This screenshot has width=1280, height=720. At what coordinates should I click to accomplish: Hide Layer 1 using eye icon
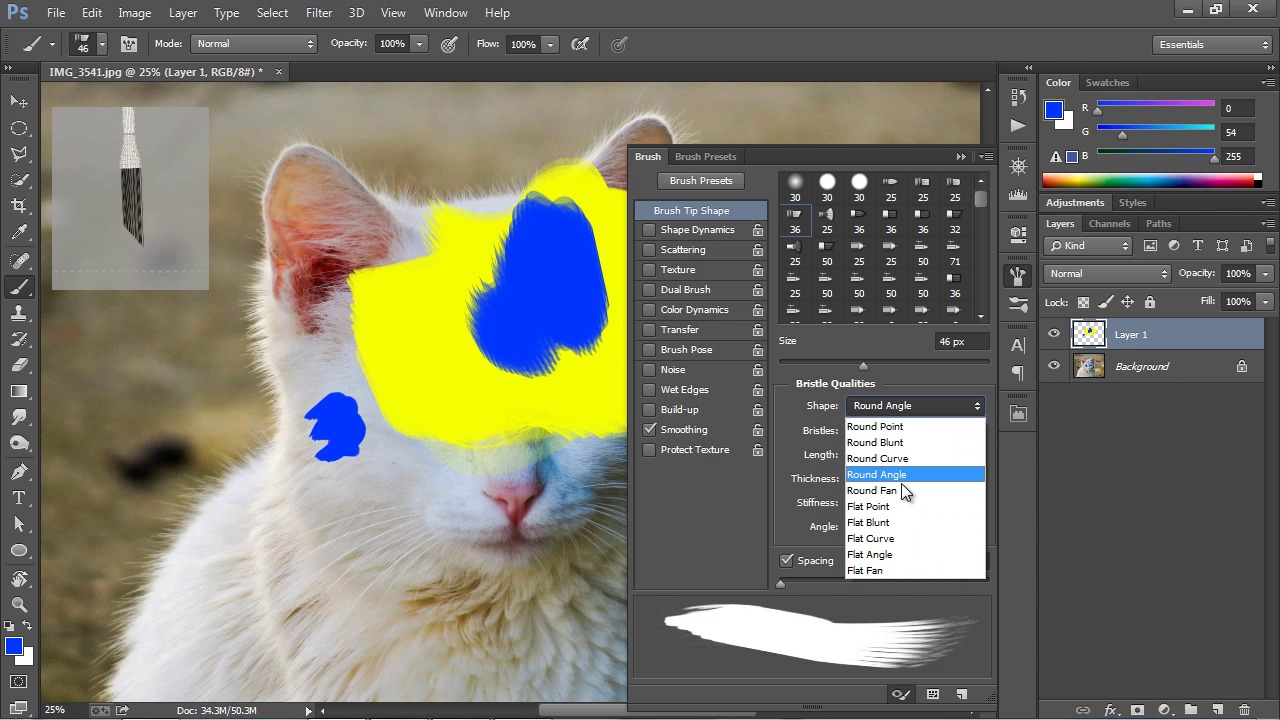[1054, 335]
